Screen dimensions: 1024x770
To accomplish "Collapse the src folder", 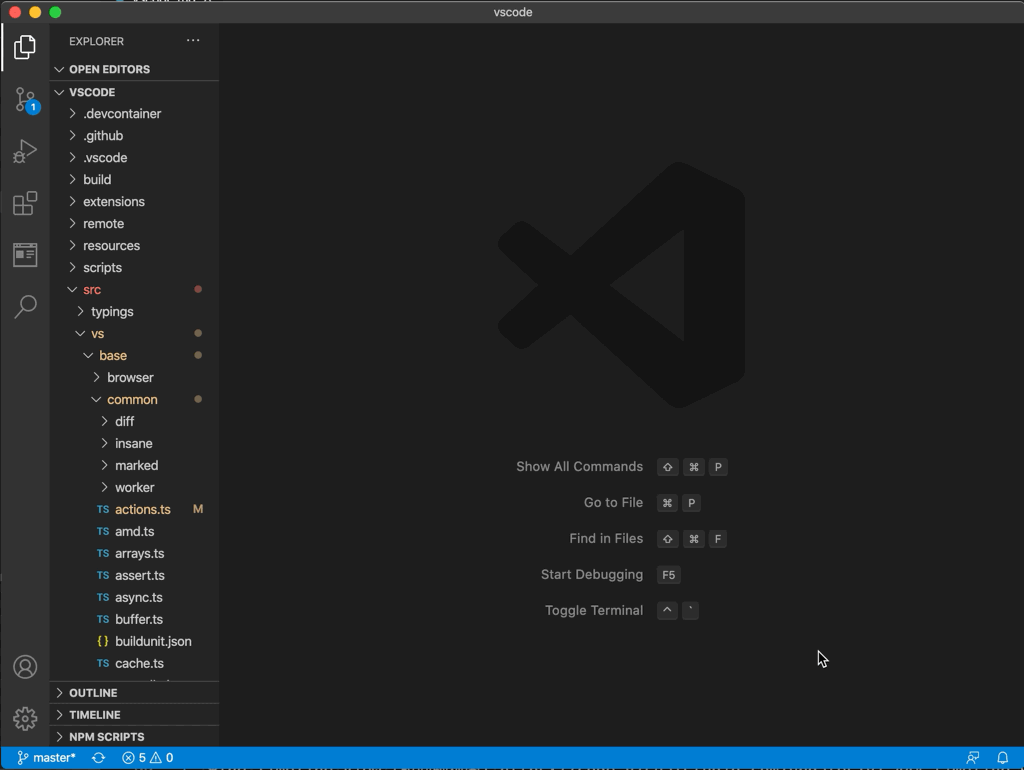I will pyautogui.click(x=92, y=290).
